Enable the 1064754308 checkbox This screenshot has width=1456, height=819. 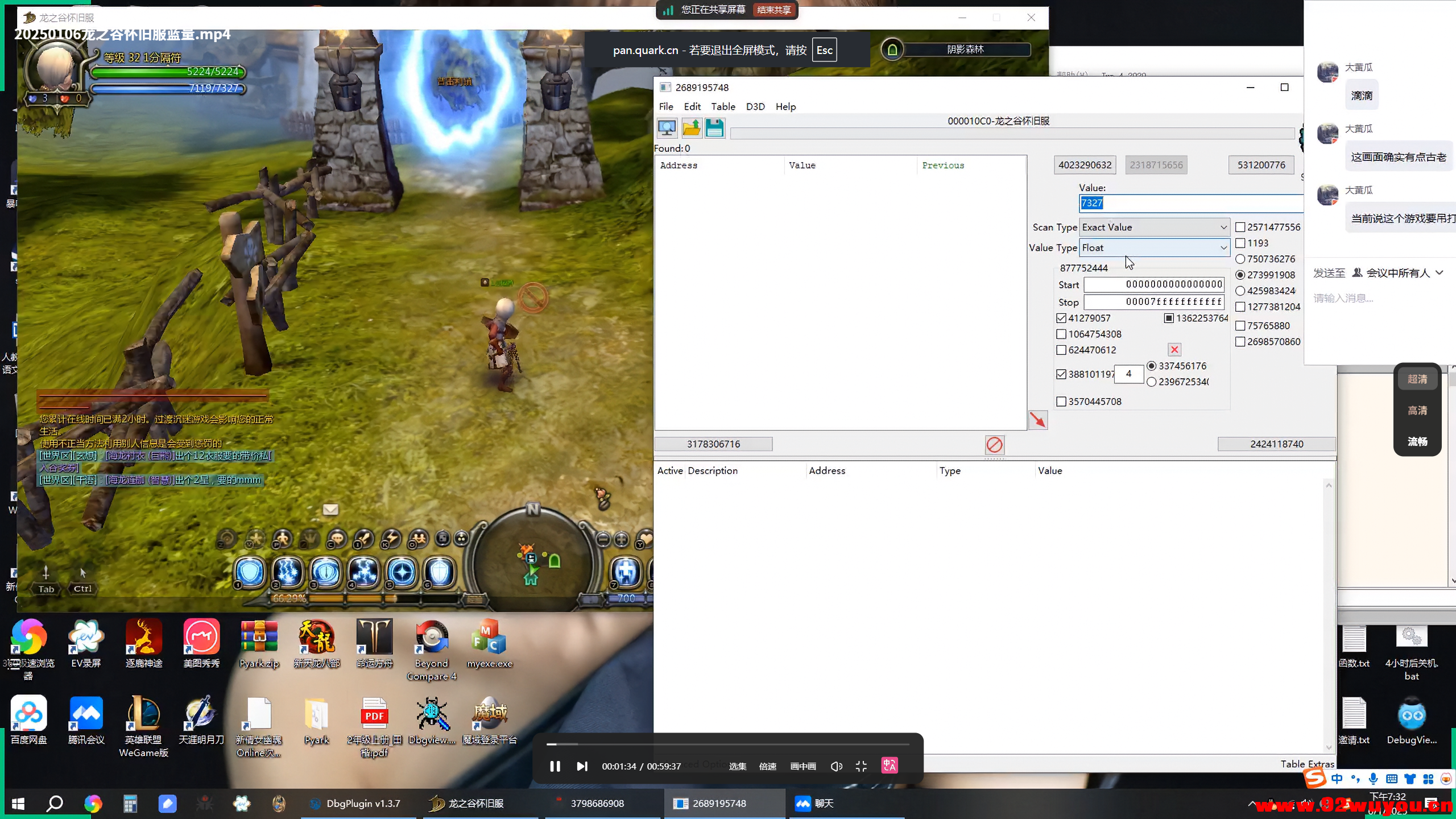tap(1061, 334)
